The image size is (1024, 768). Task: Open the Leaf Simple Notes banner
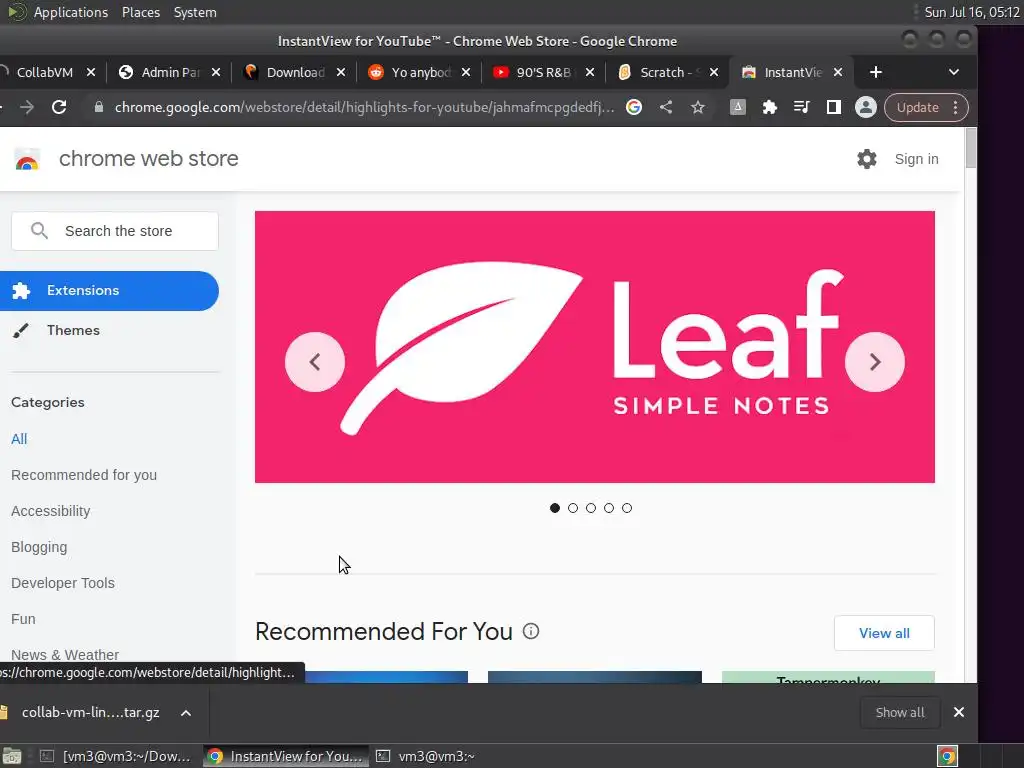(x=594, y=347)
